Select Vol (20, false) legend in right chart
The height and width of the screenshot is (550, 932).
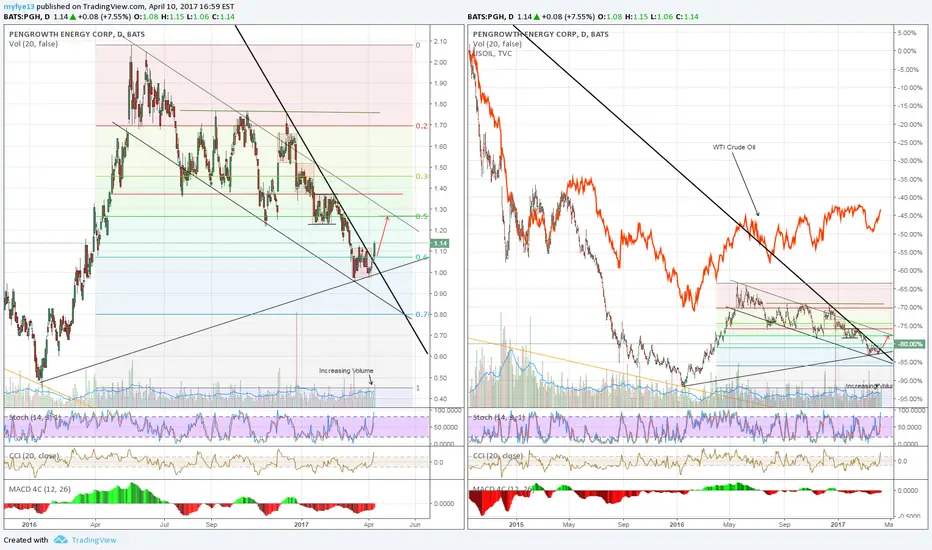(x=498, y=44)
